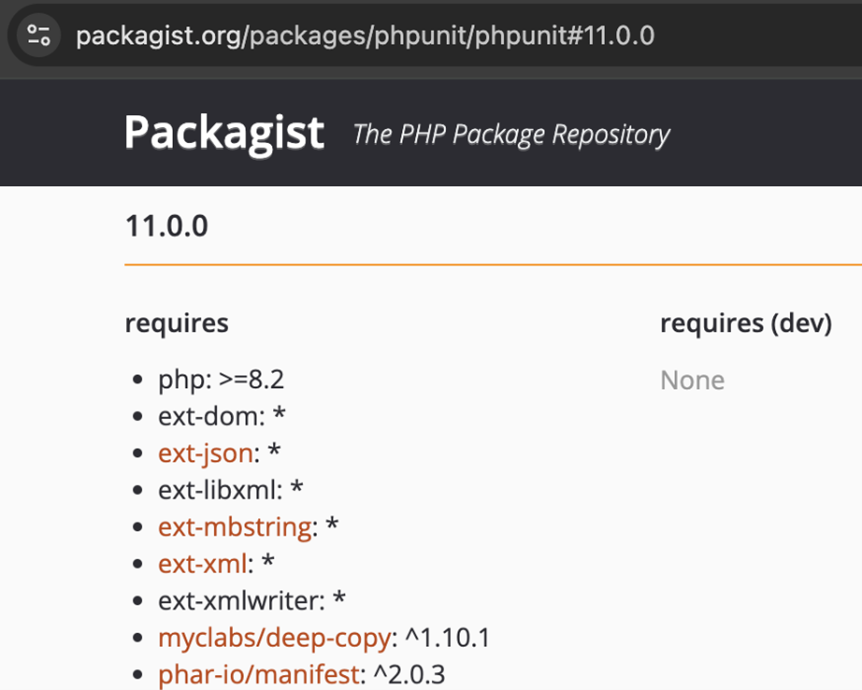Image resolution: width=862 pixels, height=690 pixels.
Task: Select the ext-dom requirement entry
Action: tap(222, 416)
